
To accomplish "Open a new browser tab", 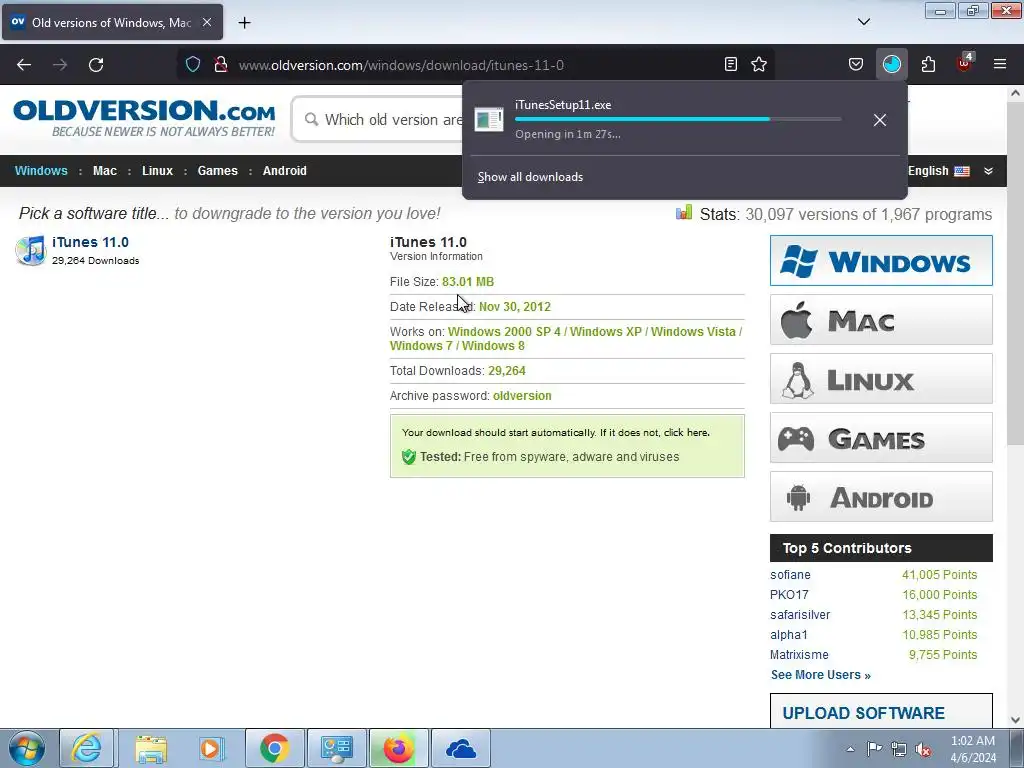I will click(x=244, y=23).
